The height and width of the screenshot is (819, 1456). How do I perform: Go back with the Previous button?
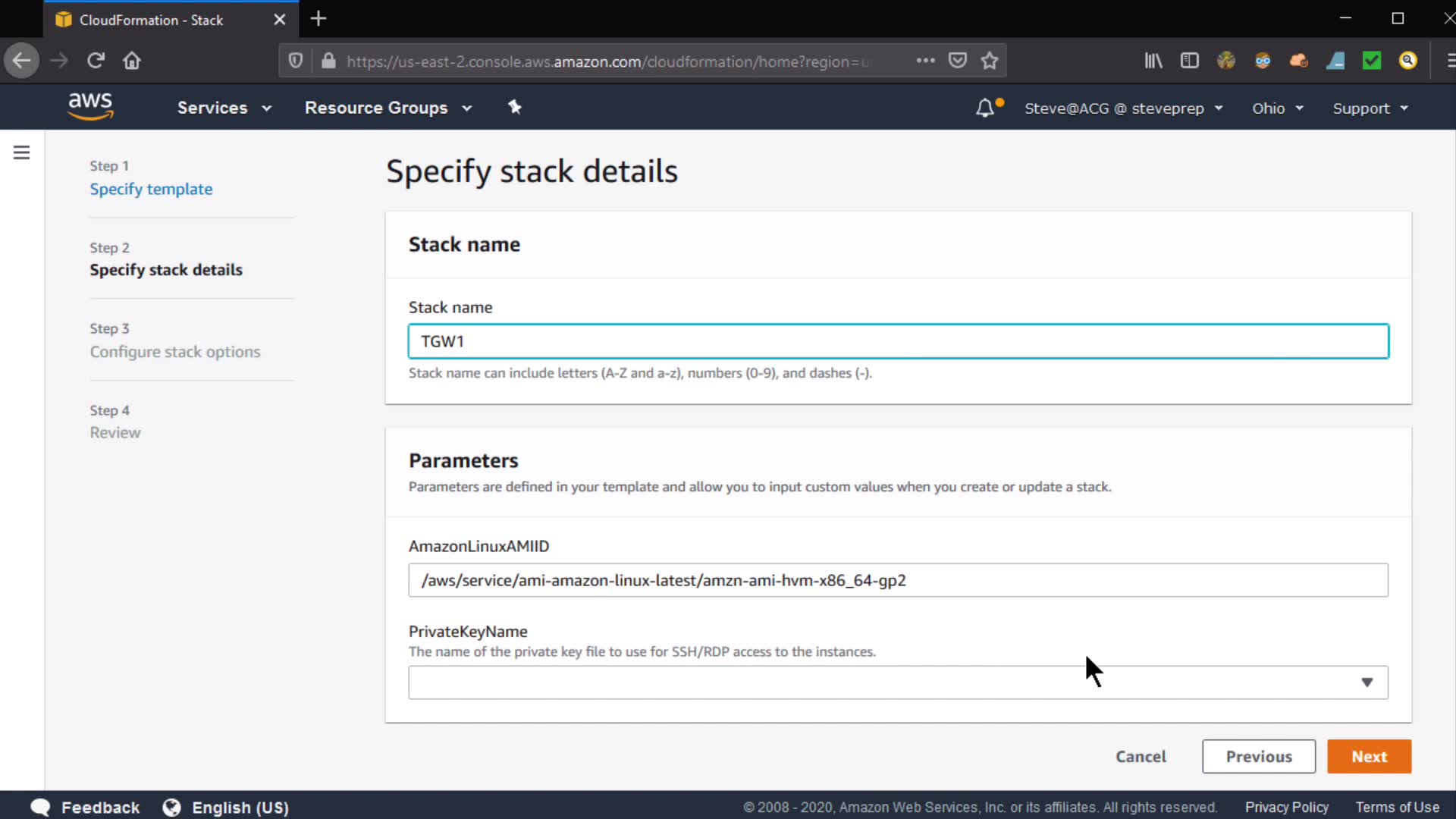pos(1258,757)
